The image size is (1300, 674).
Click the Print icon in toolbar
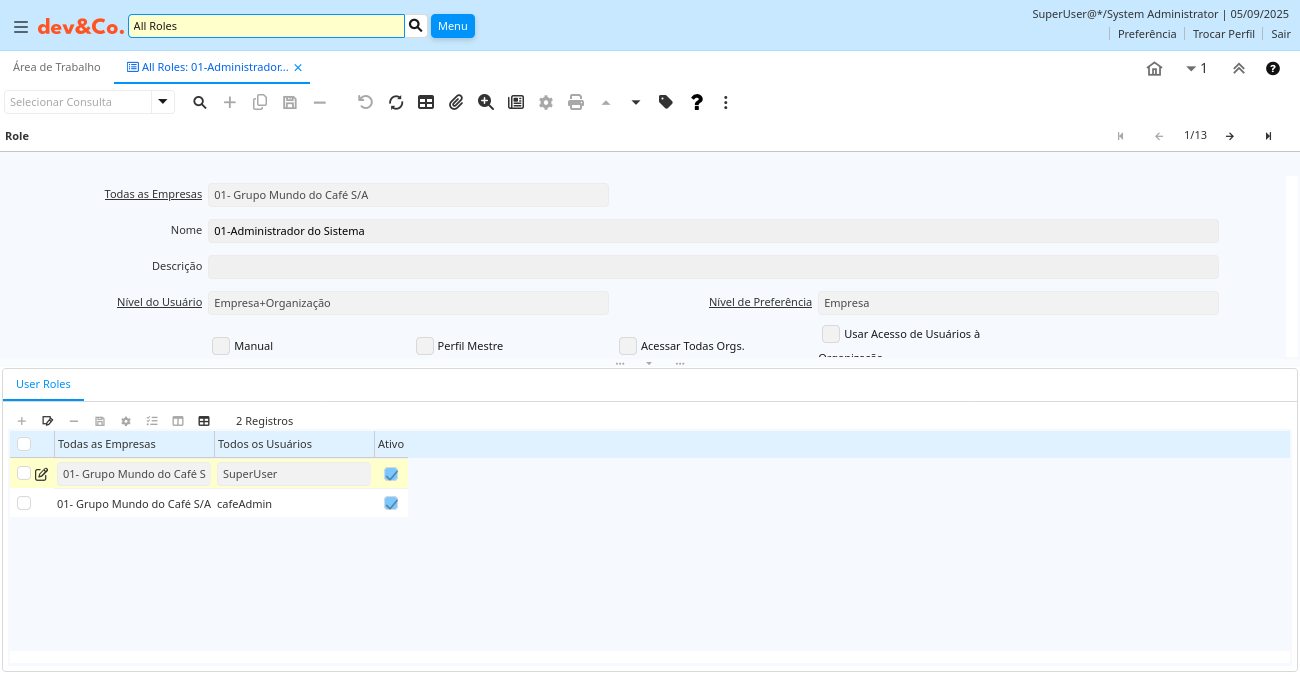coord(576,102)
